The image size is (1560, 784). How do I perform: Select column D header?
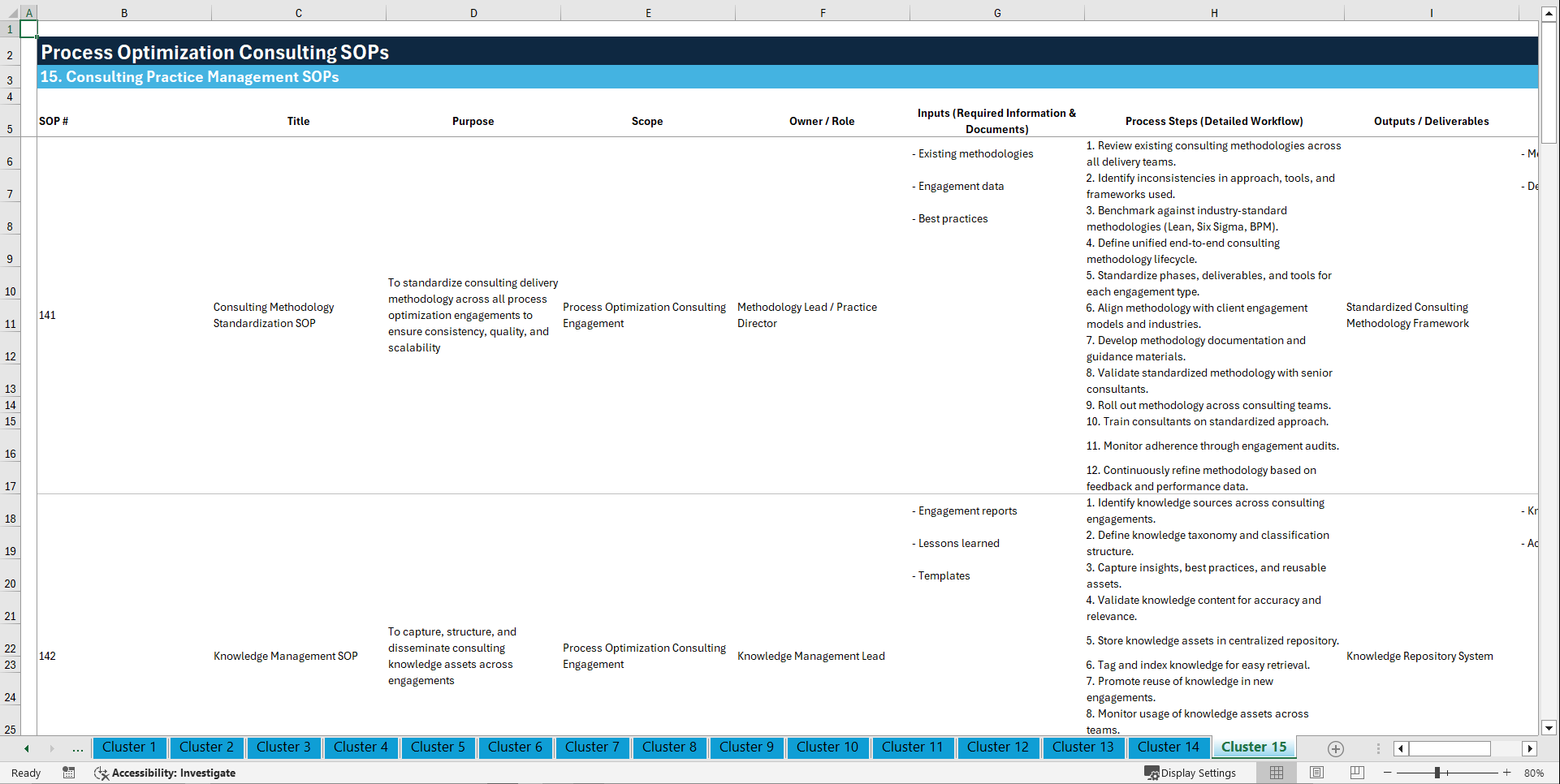coord(473,13)
